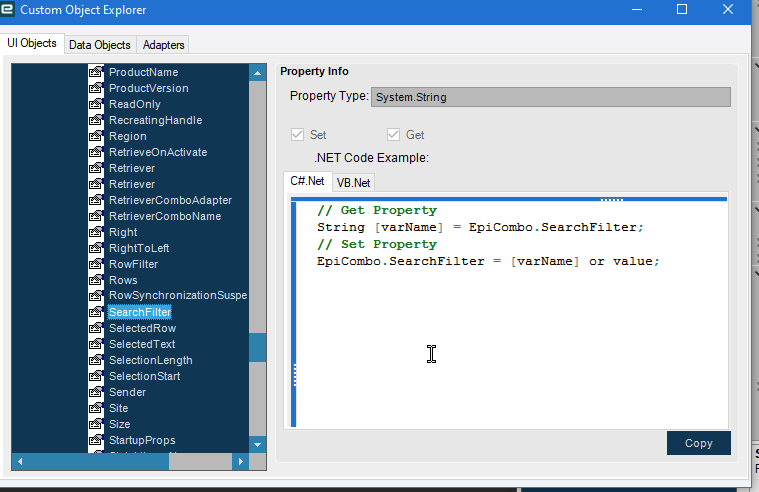Copy the code example
Image resolution: width=759 pixels, height=492 pixels.
pyautogui.click(x=698, y=443)
